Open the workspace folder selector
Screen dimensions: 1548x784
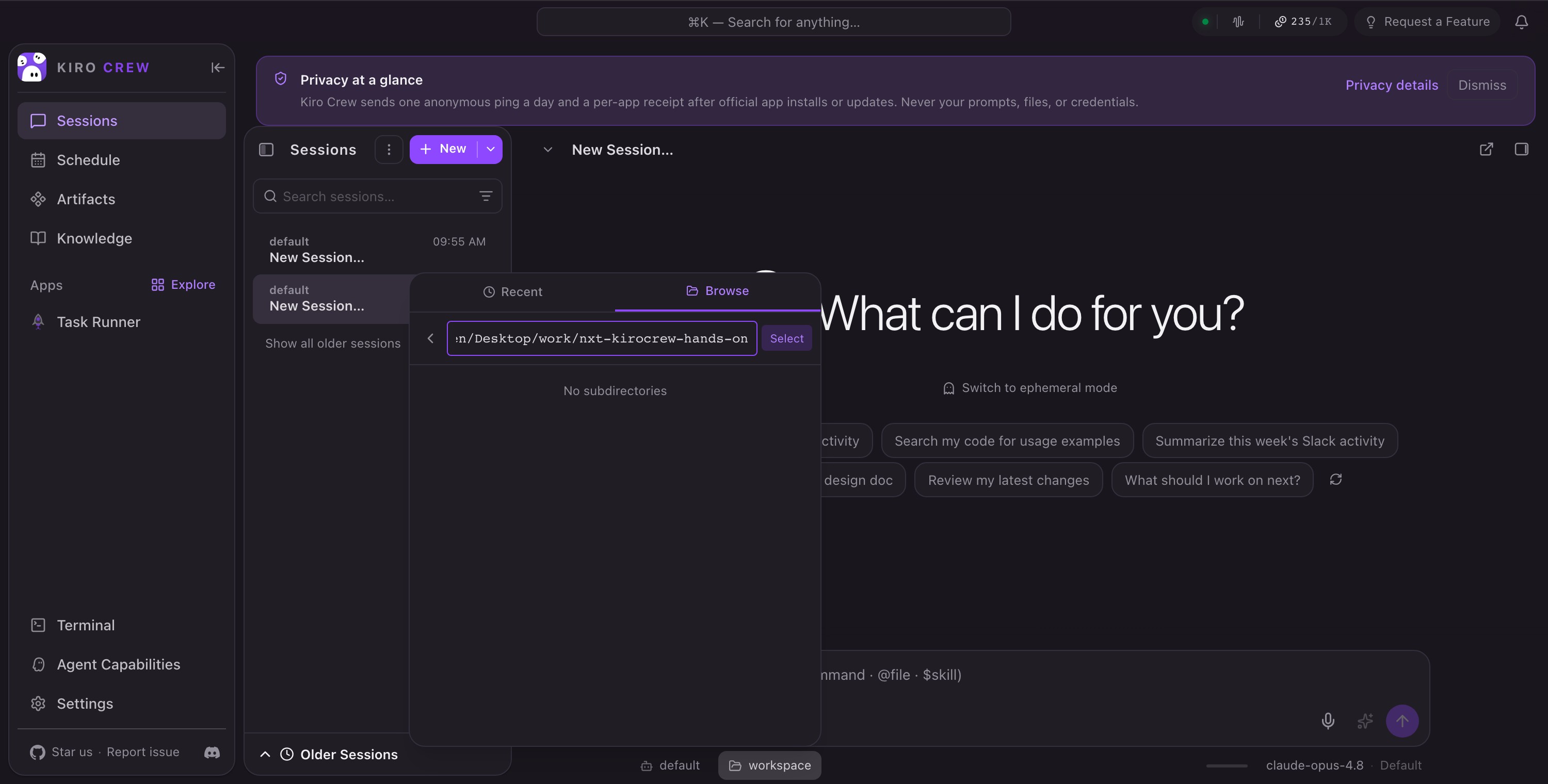point(769,765)
